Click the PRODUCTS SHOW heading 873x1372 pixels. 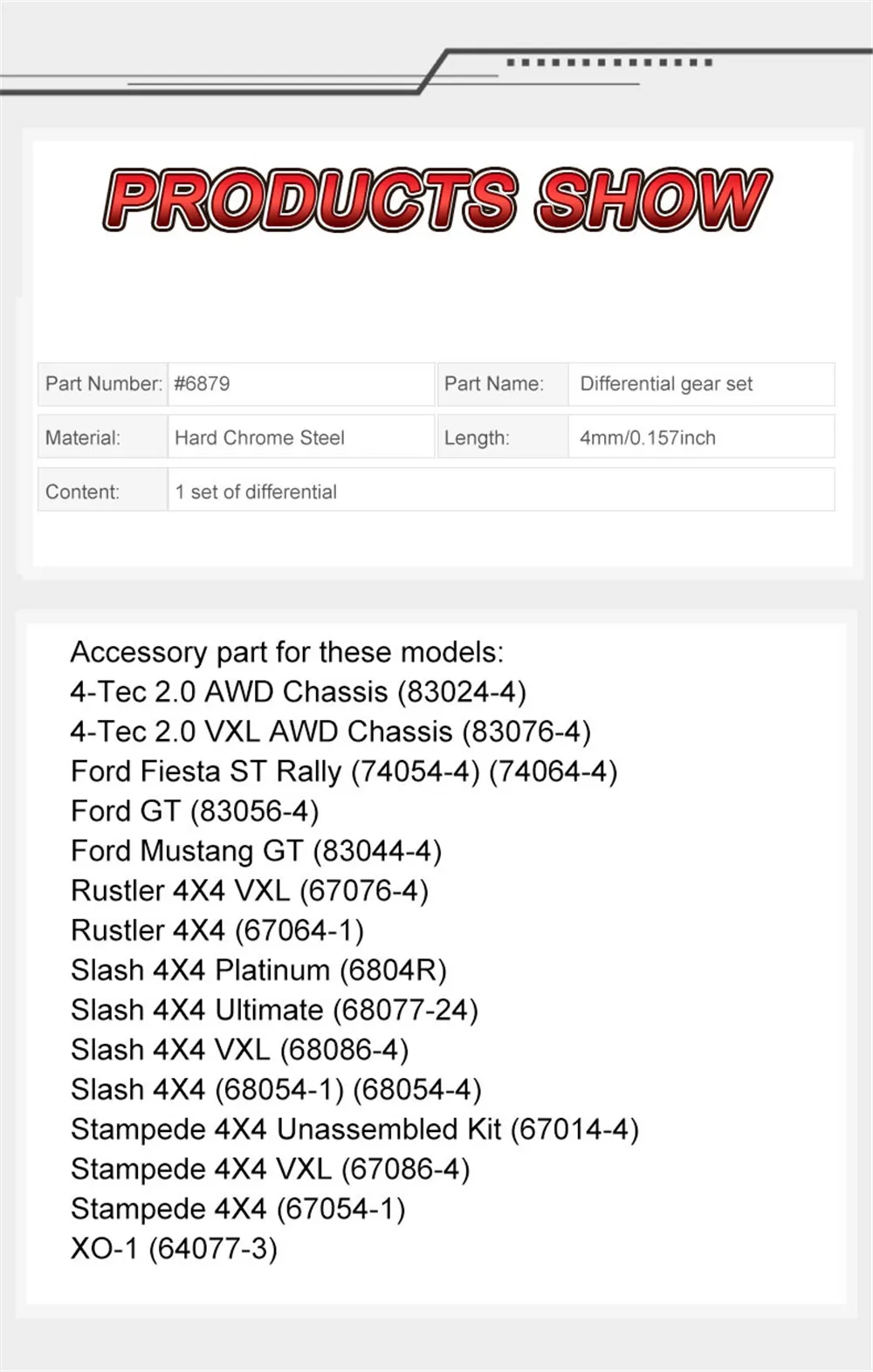click(x=437, y=200)
